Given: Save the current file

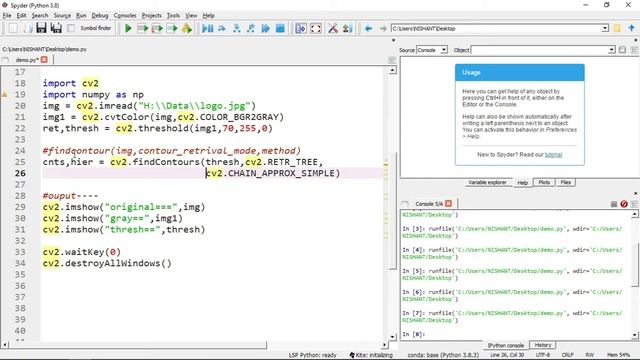Looking at the screenshot, I should tap(41, 29).
